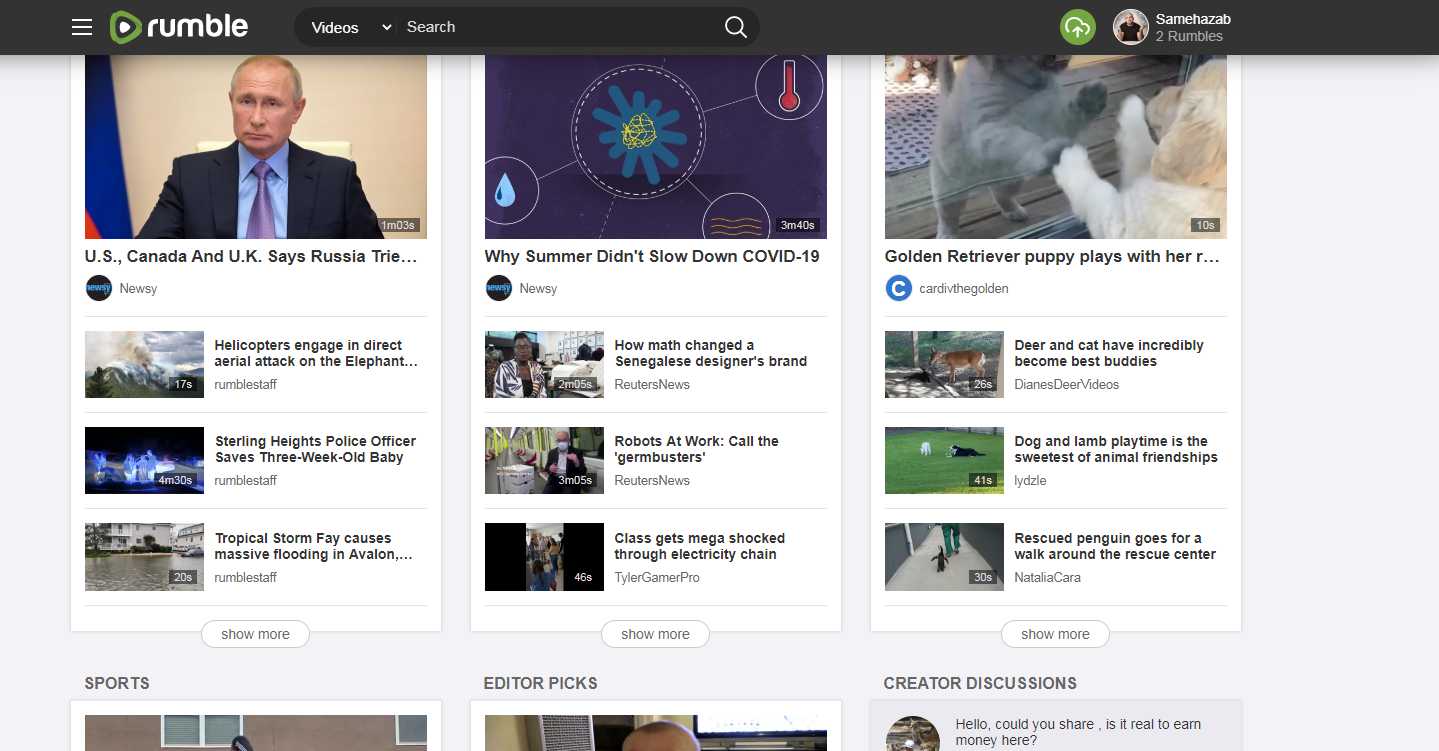Open Samehazab profile avatar
The height and width of the screenshot is (751, 1439).
point(1131,27)
